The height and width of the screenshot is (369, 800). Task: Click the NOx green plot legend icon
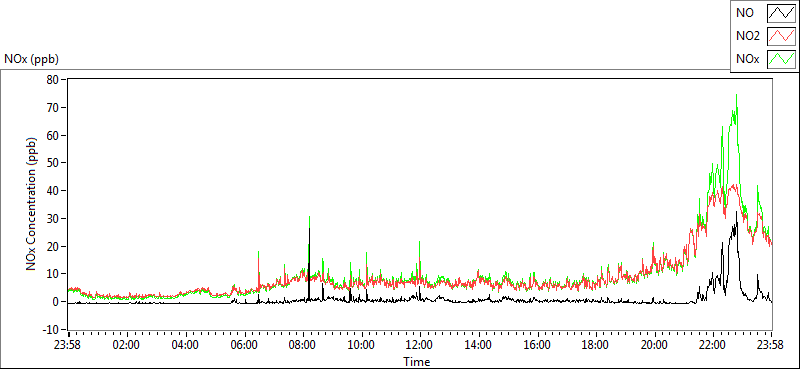pos(782,58)
